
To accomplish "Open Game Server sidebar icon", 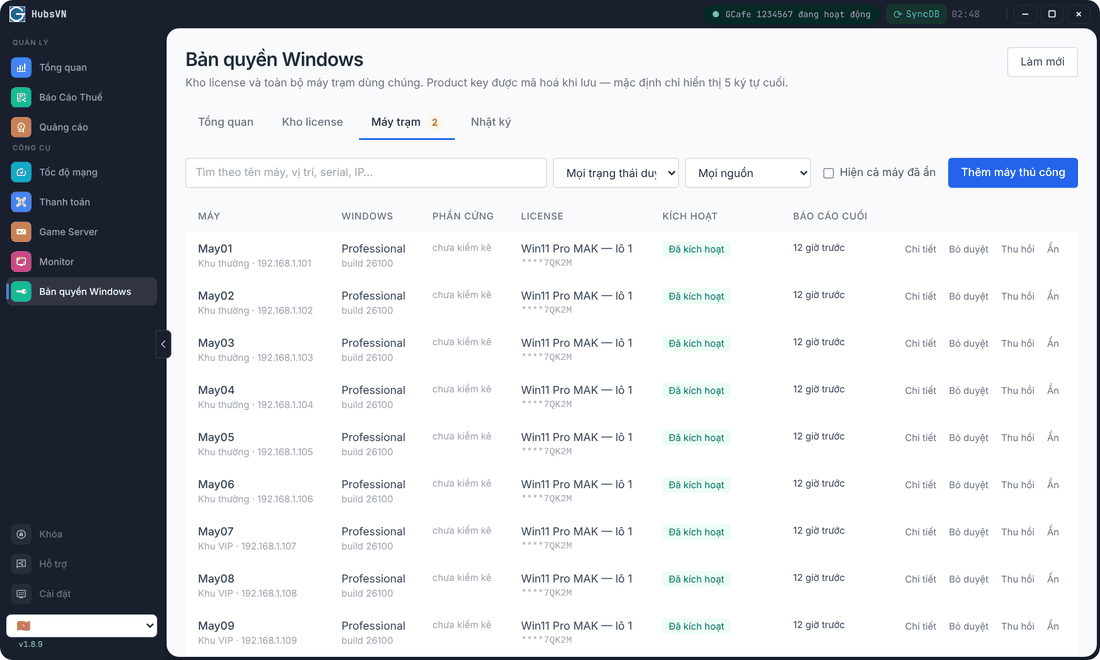I will pos(21,232).
